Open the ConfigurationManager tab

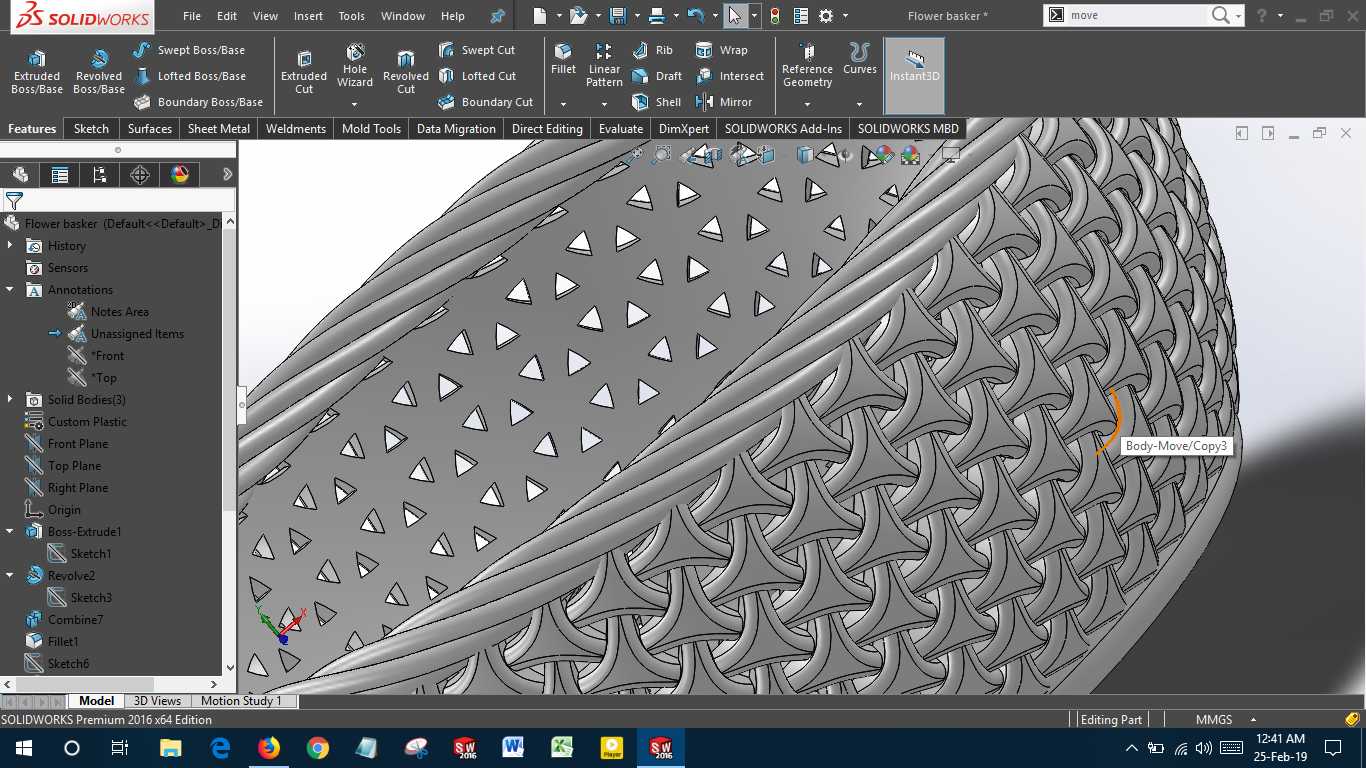coord(100,175)
